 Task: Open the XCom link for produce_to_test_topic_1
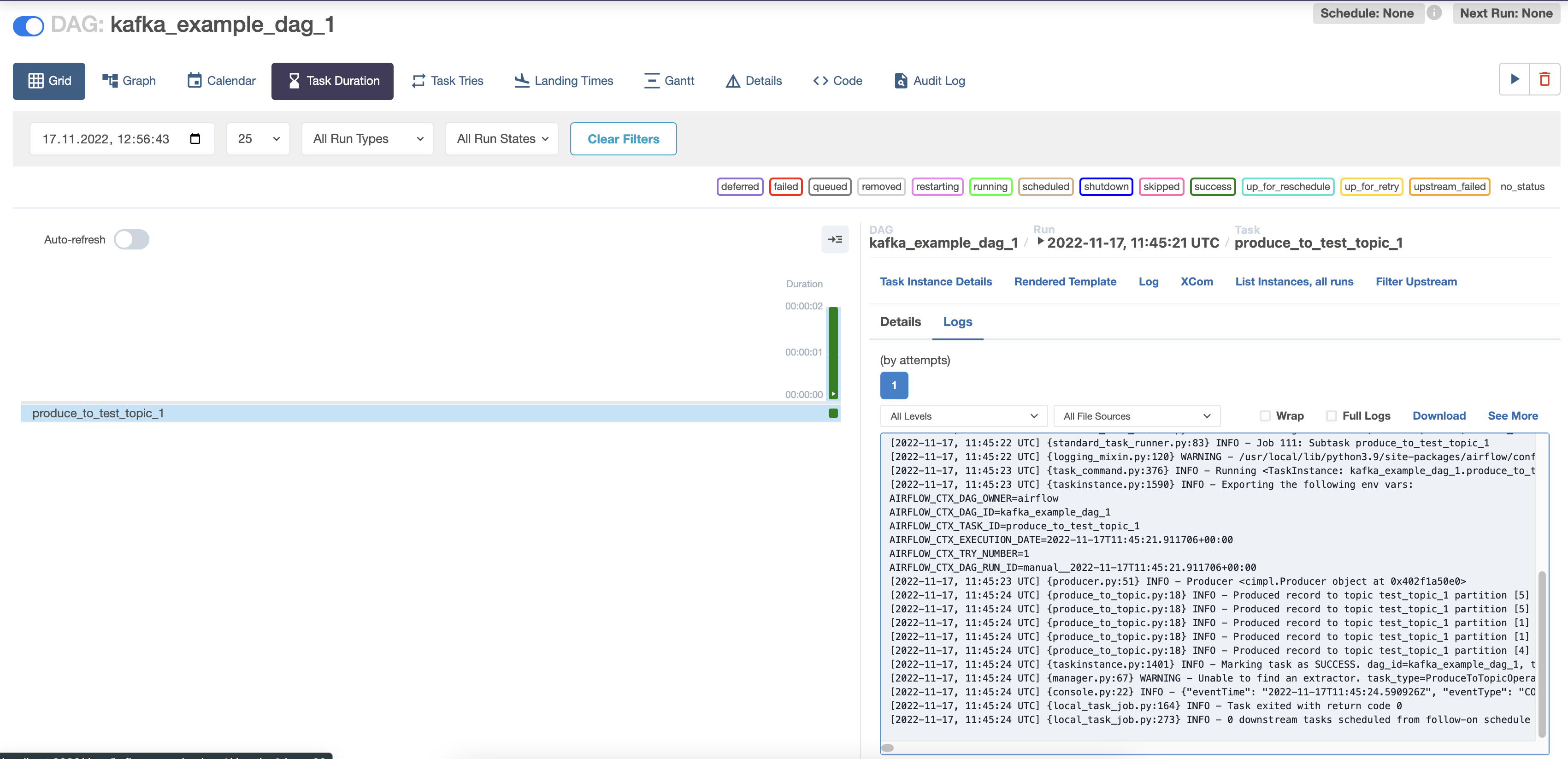[1196, 281]
